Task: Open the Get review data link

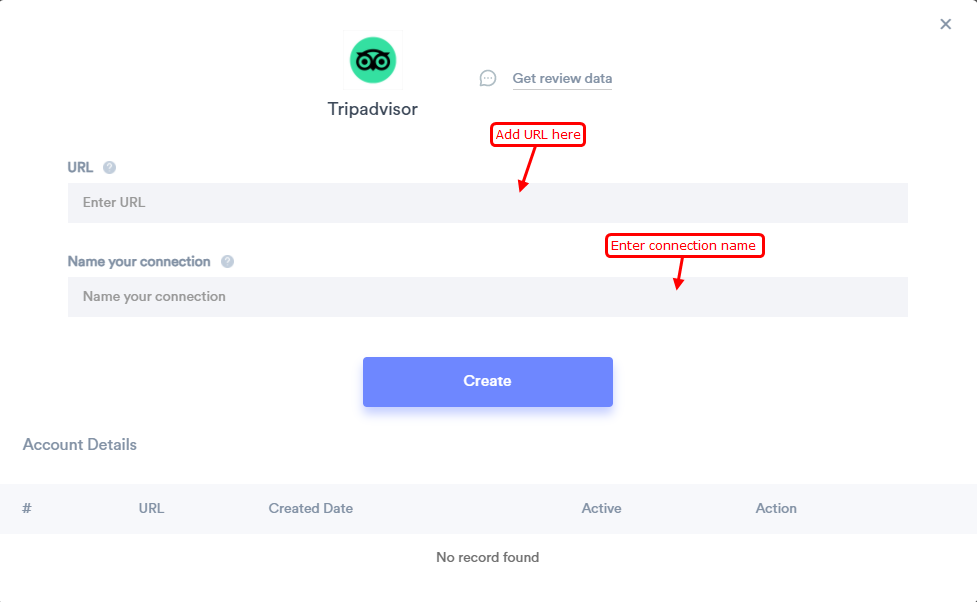Action: point(562,79)
